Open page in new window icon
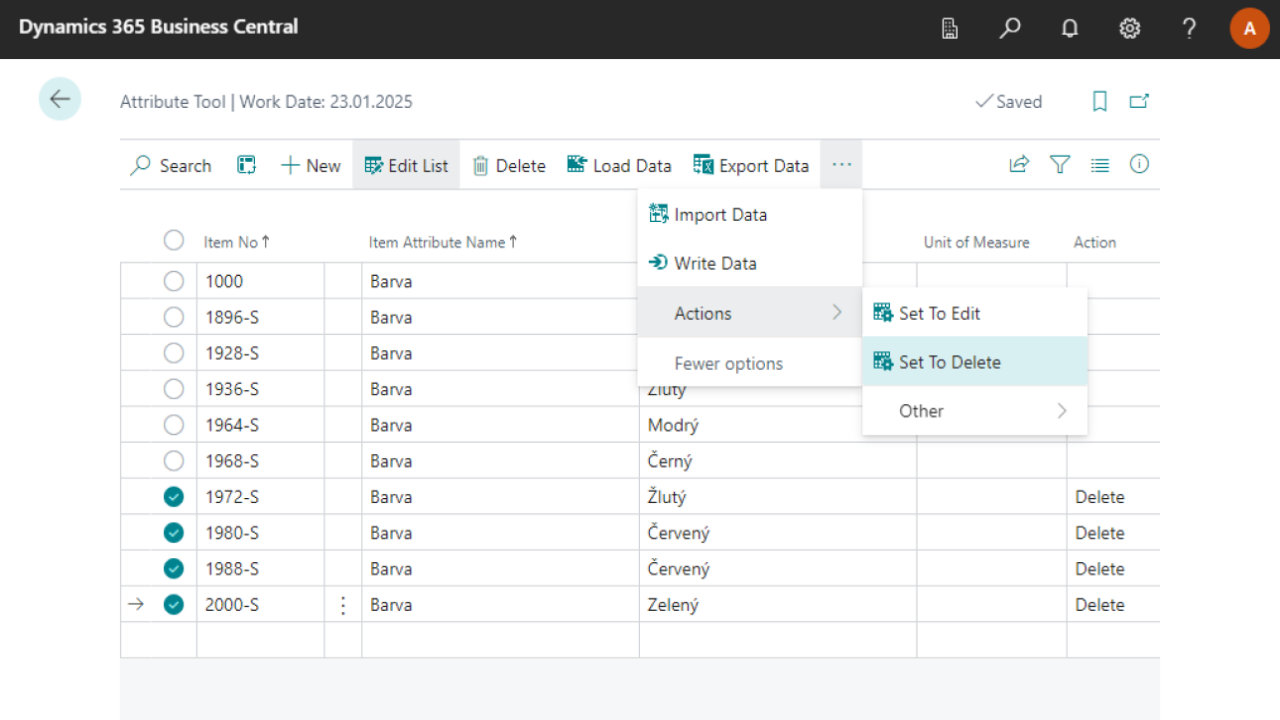This screenshot has width=1280, height=720. 1139,101
